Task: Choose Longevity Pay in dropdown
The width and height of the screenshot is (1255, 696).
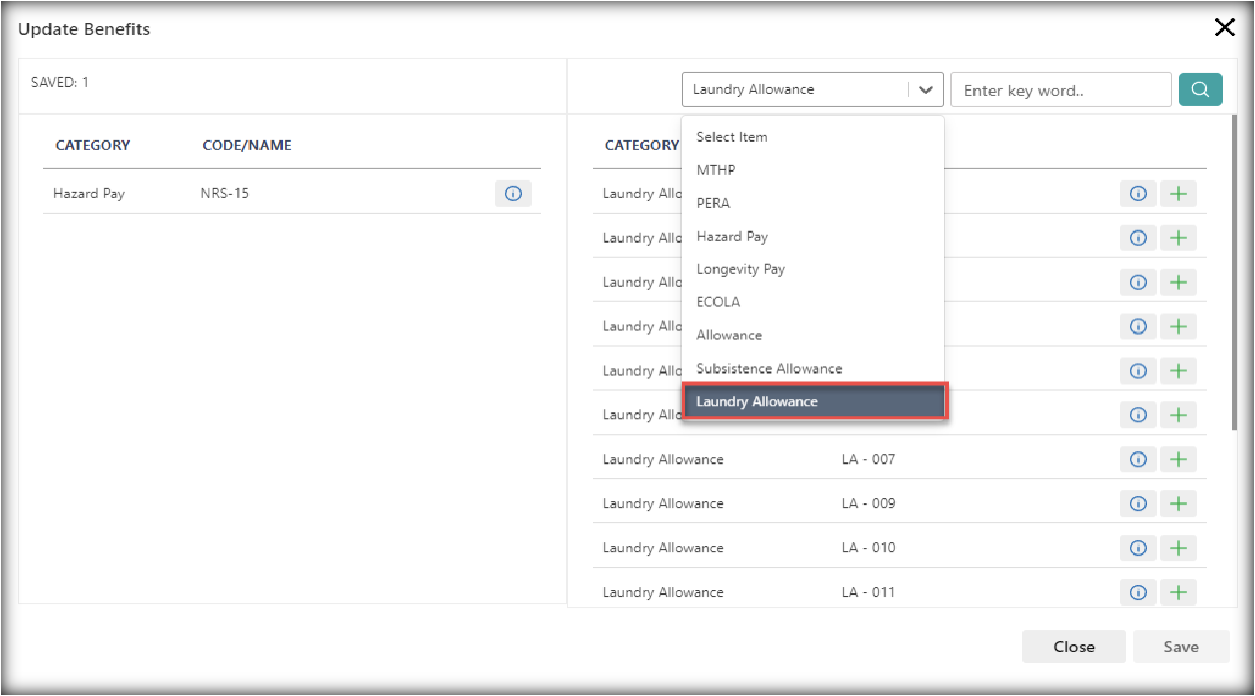Action: tap(740, 270)
